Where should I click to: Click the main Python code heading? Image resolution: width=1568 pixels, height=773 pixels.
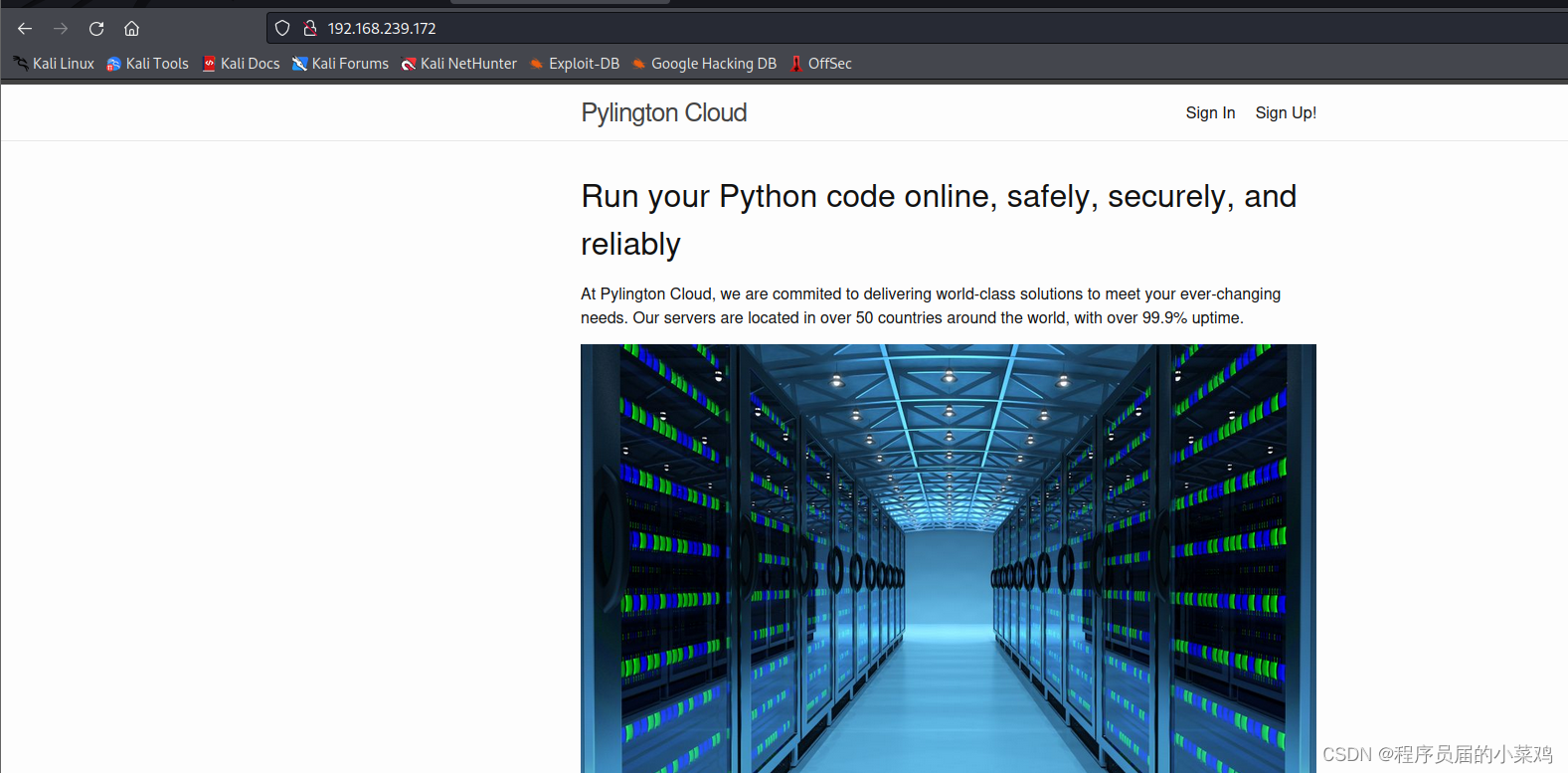pyautogui.click(x=939, y=220)
